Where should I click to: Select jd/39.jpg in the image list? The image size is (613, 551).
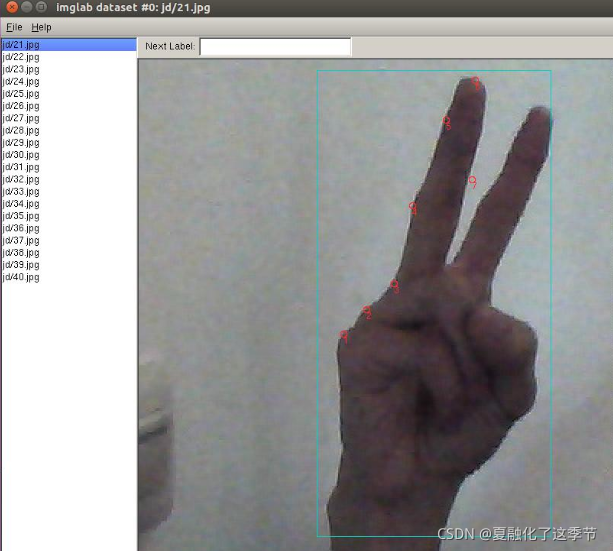pos(69,264)
